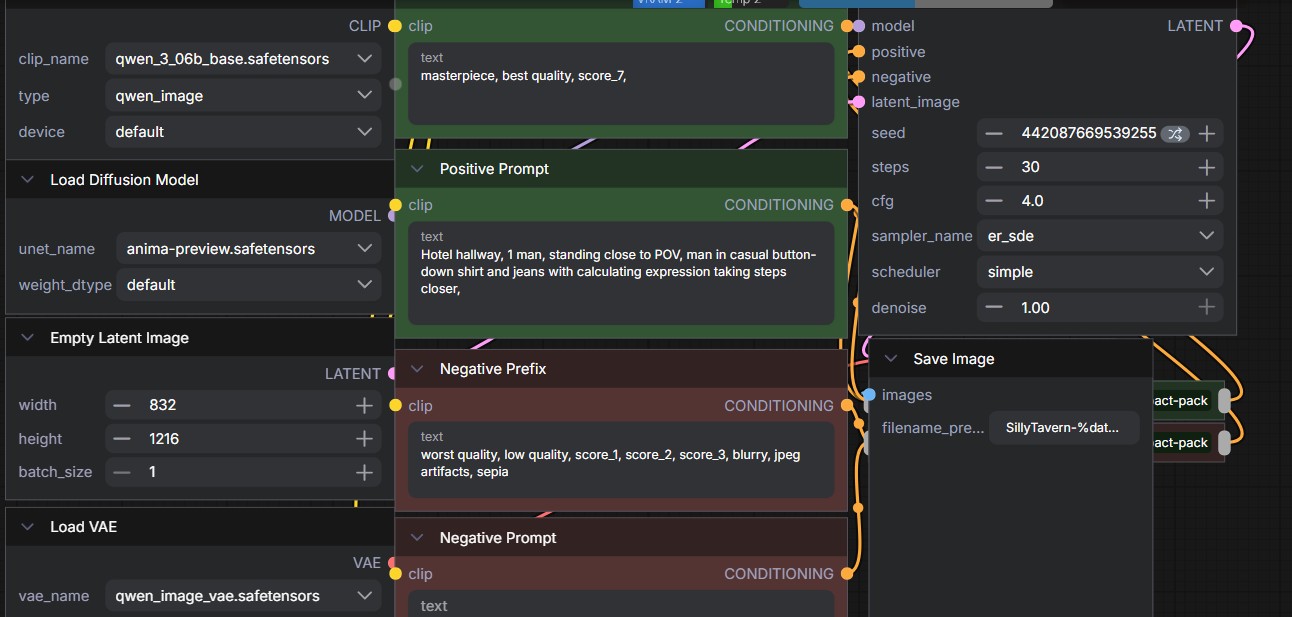This screenshot has height=617, width=1292.
Task: Click the cfg value 4.0
Action: 1032,201
